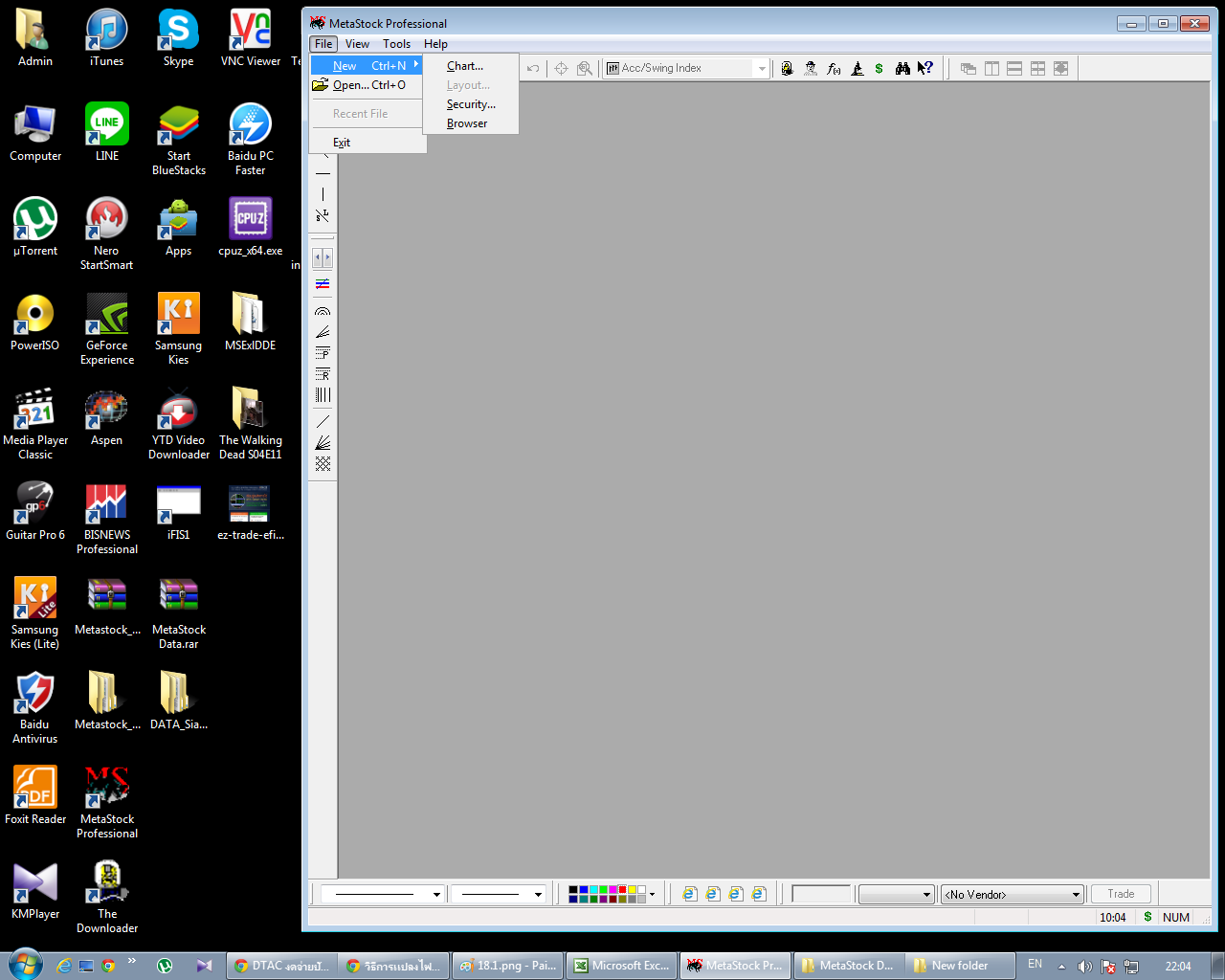The width and height of the screenshot is (1225, 980).
Task: Click the volume icon in system tray
Action: (1084, 966)
